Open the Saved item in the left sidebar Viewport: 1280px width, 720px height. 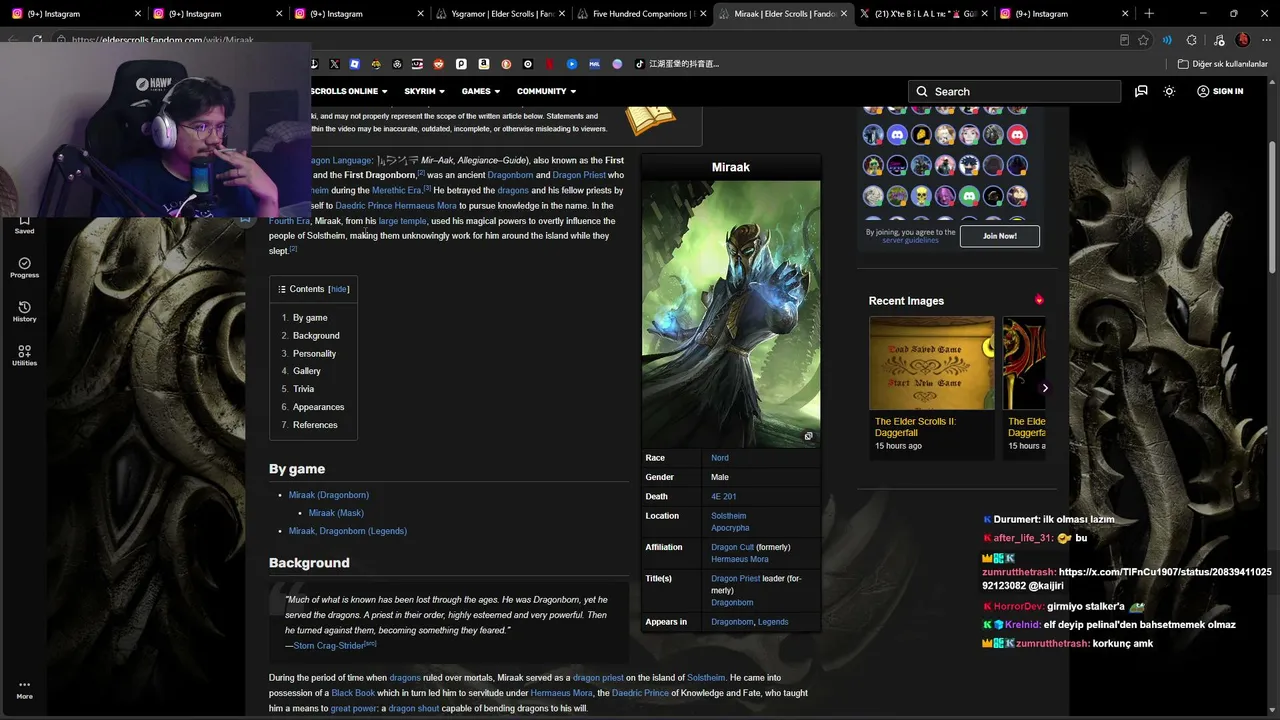tap(24, 225)
